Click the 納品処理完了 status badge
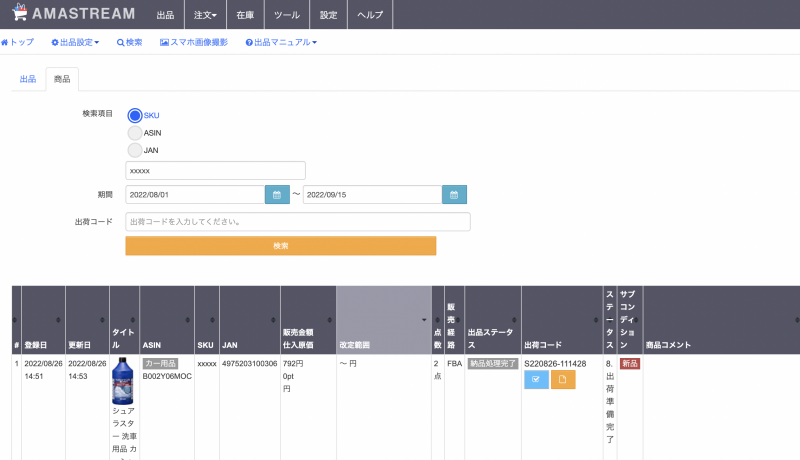Image resolution: width=800 pixels, height=460 pixels. 493,364
